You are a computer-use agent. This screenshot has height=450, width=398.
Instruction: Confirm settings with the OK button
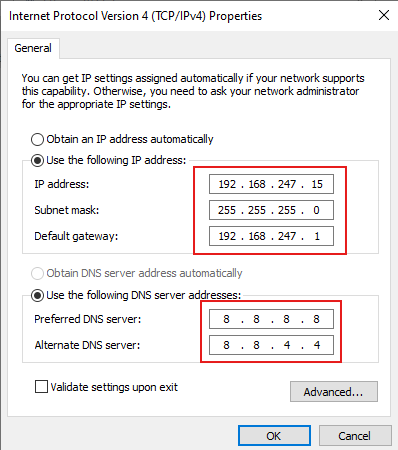pos(274,436)
